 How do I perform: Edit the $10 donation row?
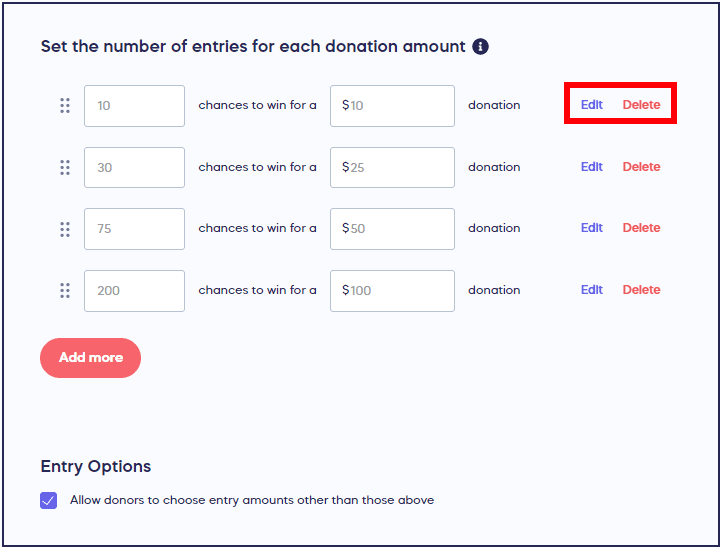coord(592,105)
